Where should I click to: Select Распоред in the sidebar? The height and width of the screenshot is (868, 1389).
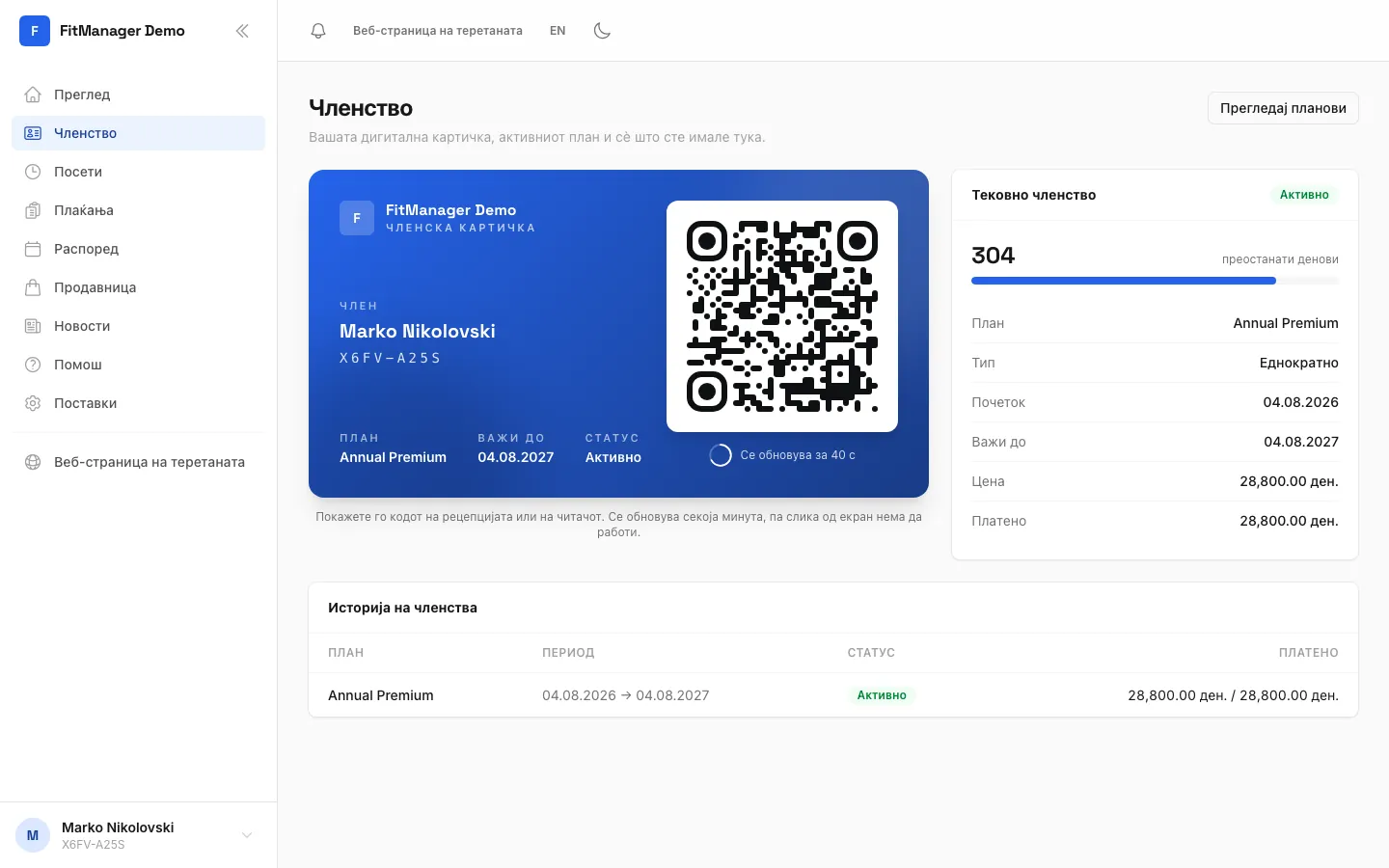pos(138,249)
